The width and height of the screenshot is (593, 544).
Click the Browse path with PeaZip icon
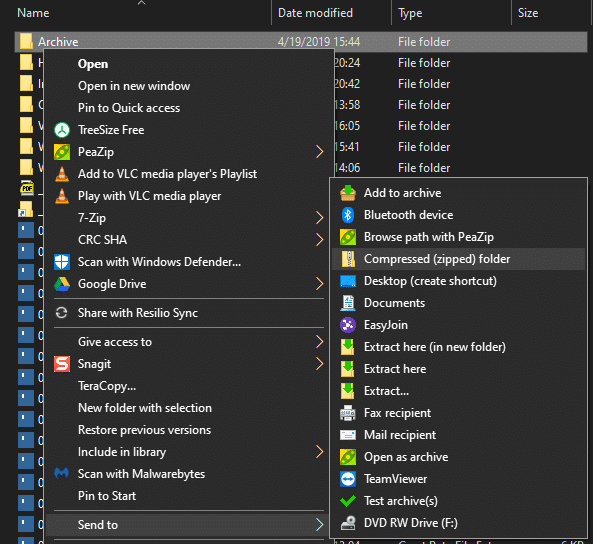pos(348,237)
